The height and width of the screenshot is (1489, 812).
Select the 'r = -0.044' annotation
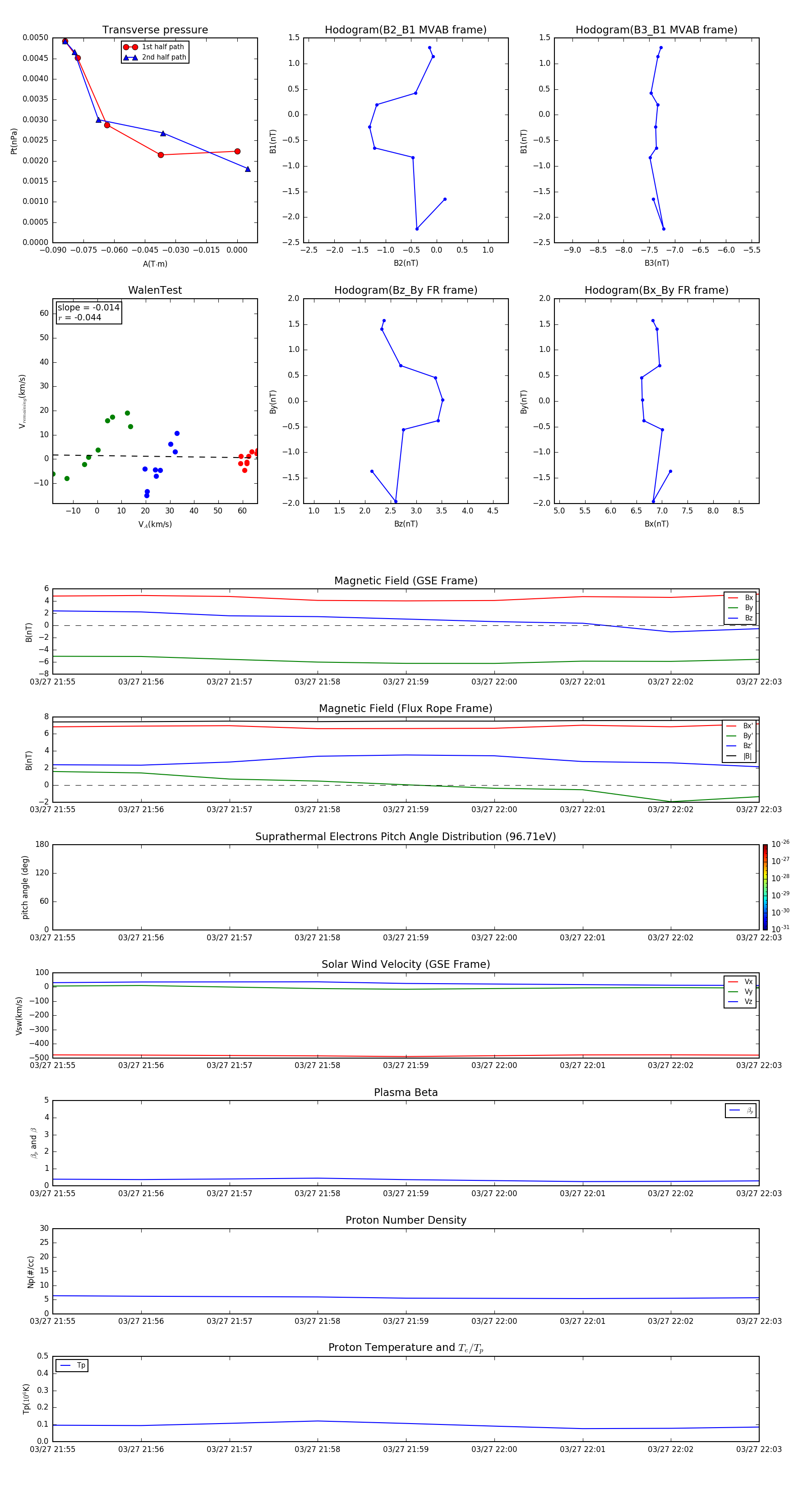coord(80,317)
